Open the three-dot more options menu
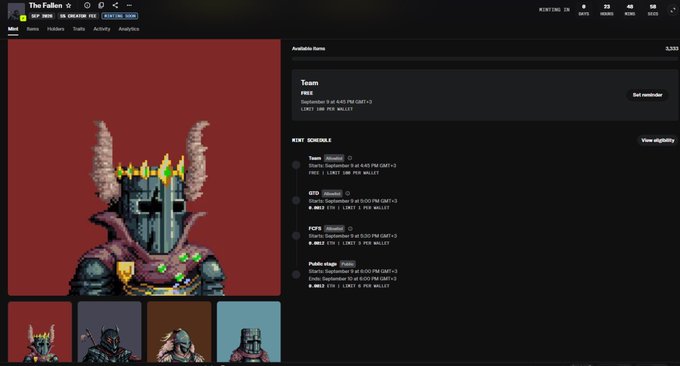The height and width of the screenshot is (366, 680). [129, 5]
